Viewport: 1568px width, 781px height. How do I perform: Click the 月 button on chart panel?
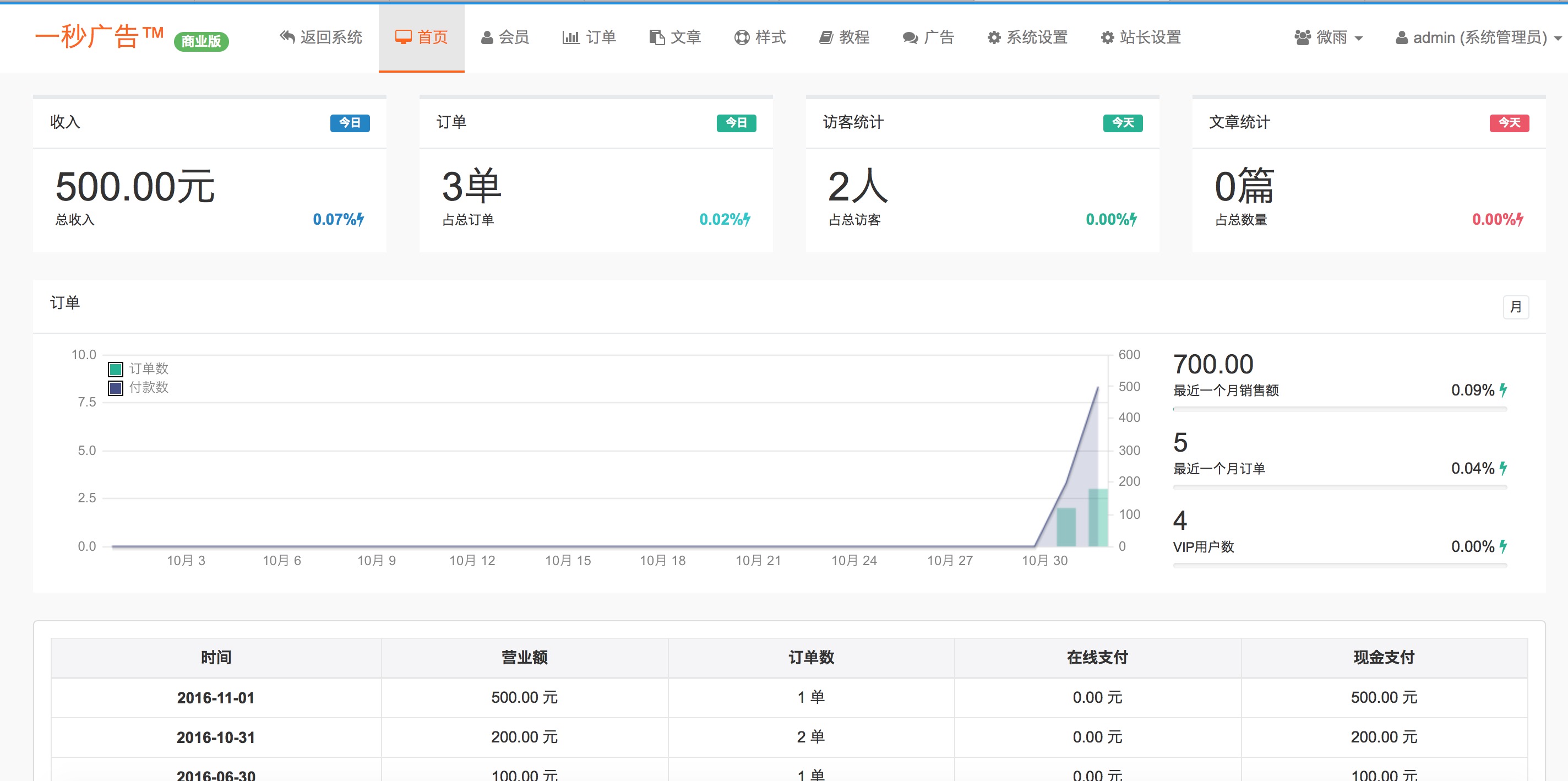1516,307
